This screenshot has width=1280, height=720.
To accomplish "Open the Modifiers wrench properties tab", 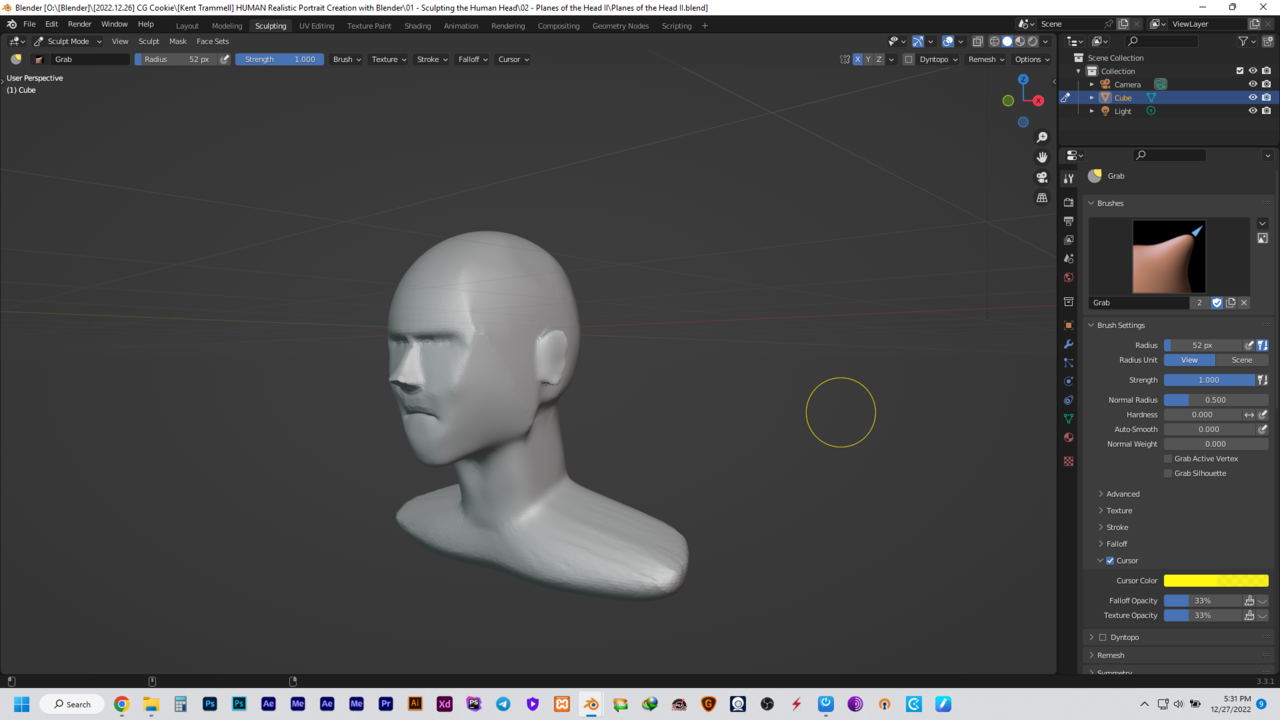I will pyautogui.click(x=1069, y=344).
